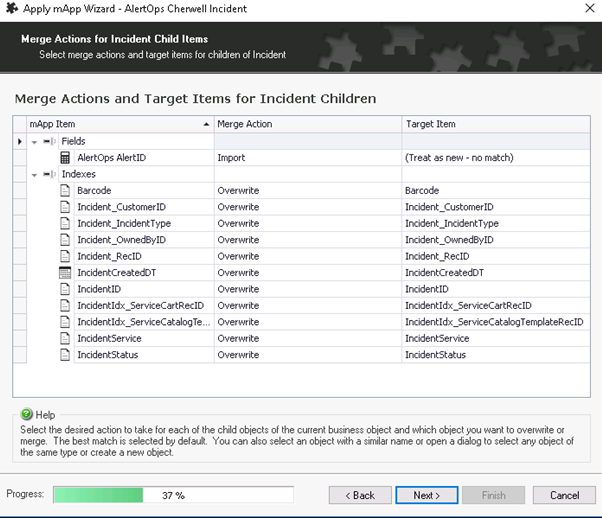Click the IncidentCreatedDT index icon
The height and width of the screenshot is (518, 602).
point(65,272)
